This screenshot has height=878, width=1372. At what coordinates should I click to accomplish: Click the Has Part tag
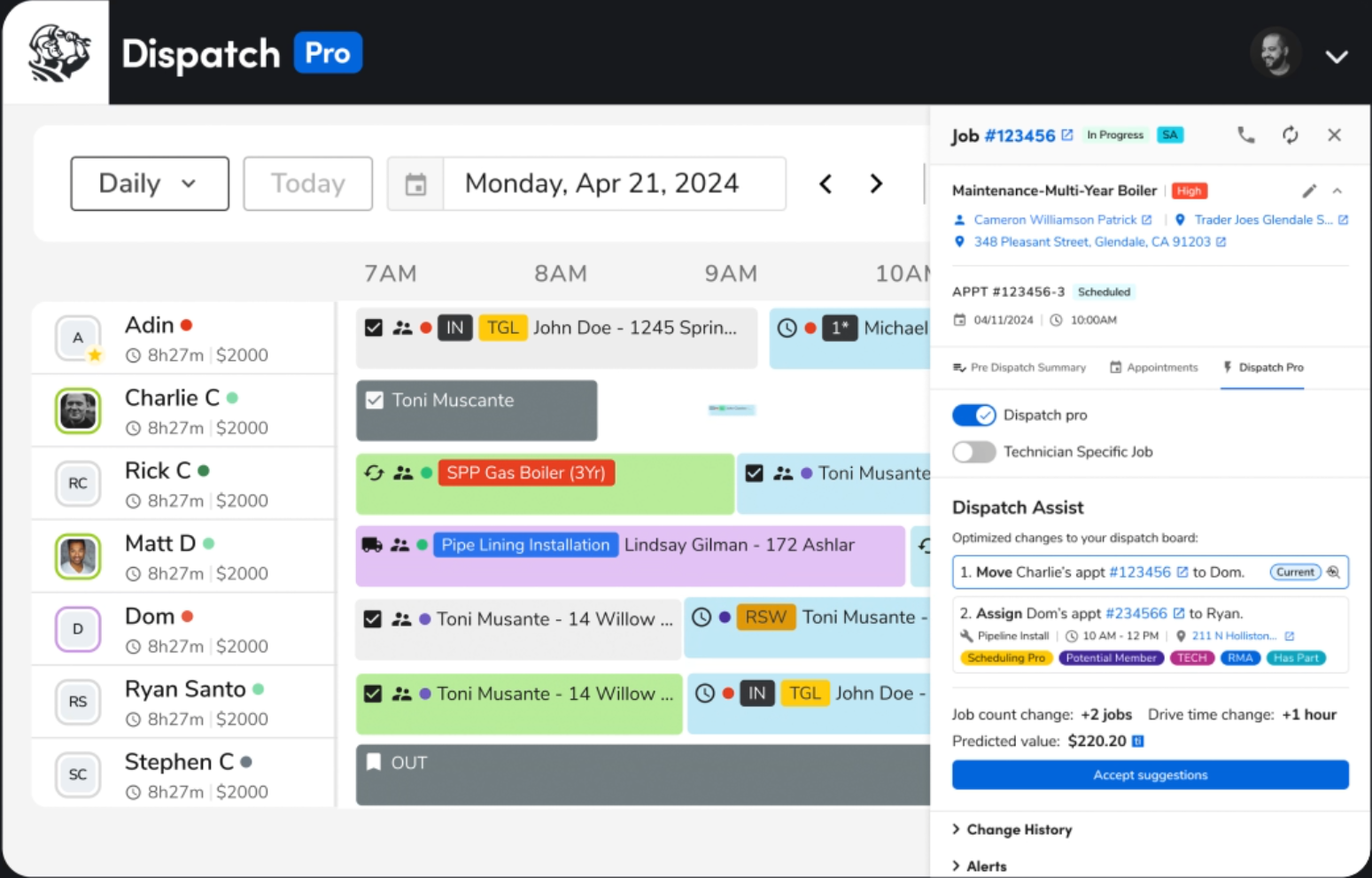click(x=1296, y=658)
